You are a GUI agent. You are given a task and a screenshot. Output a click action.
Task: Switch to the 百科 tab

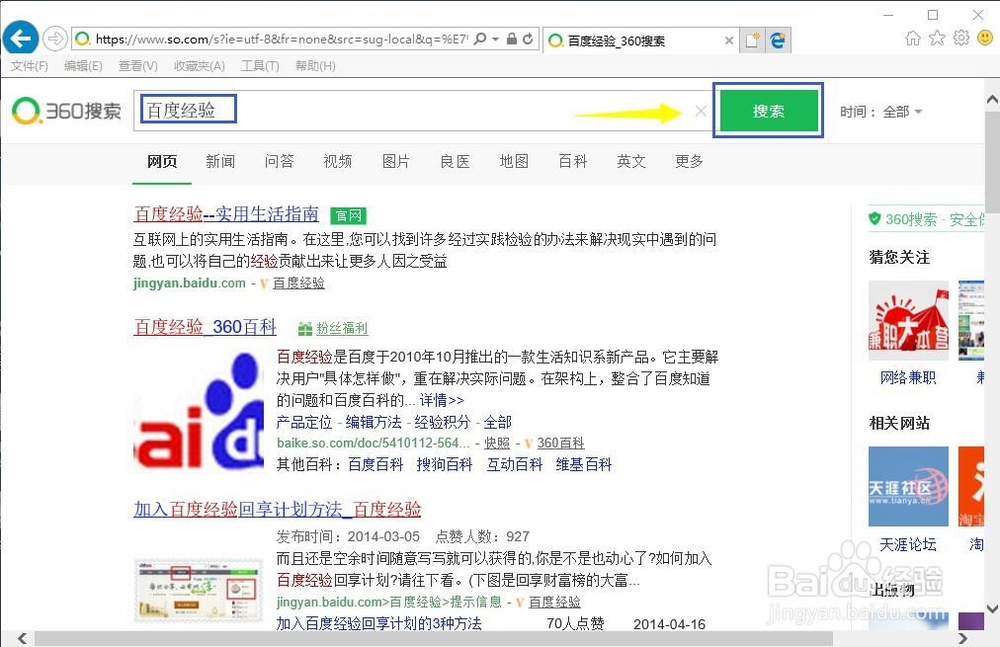click(573, 161)
